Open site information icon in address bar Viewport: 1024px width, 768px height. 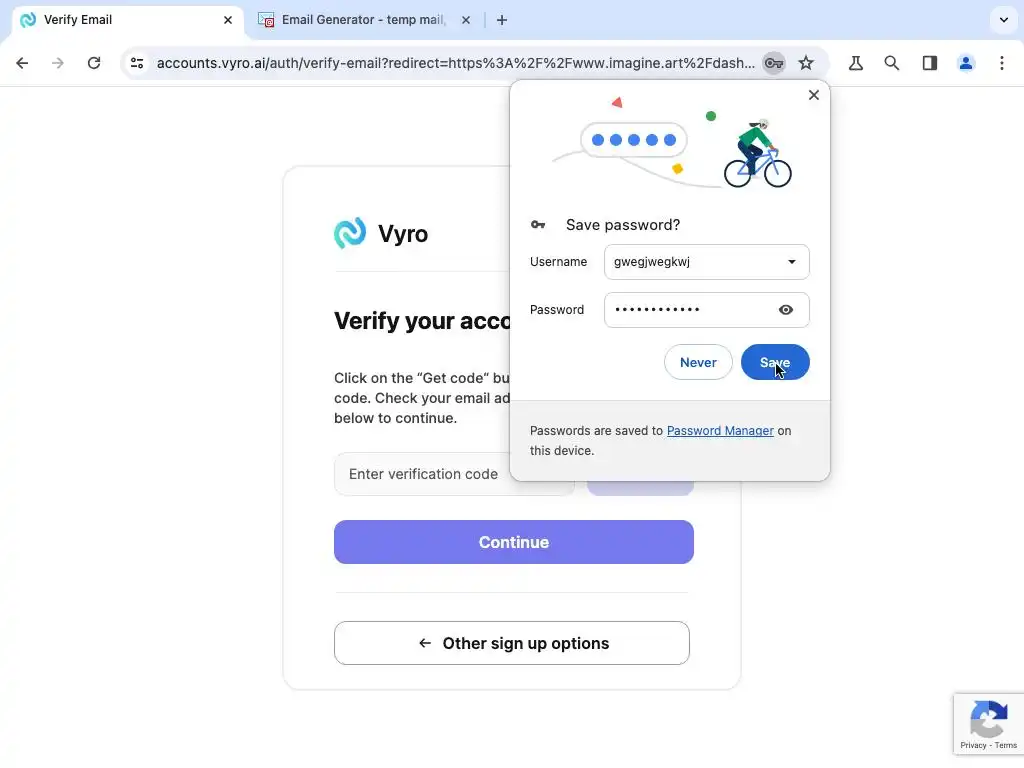click(x=137, y=63)
